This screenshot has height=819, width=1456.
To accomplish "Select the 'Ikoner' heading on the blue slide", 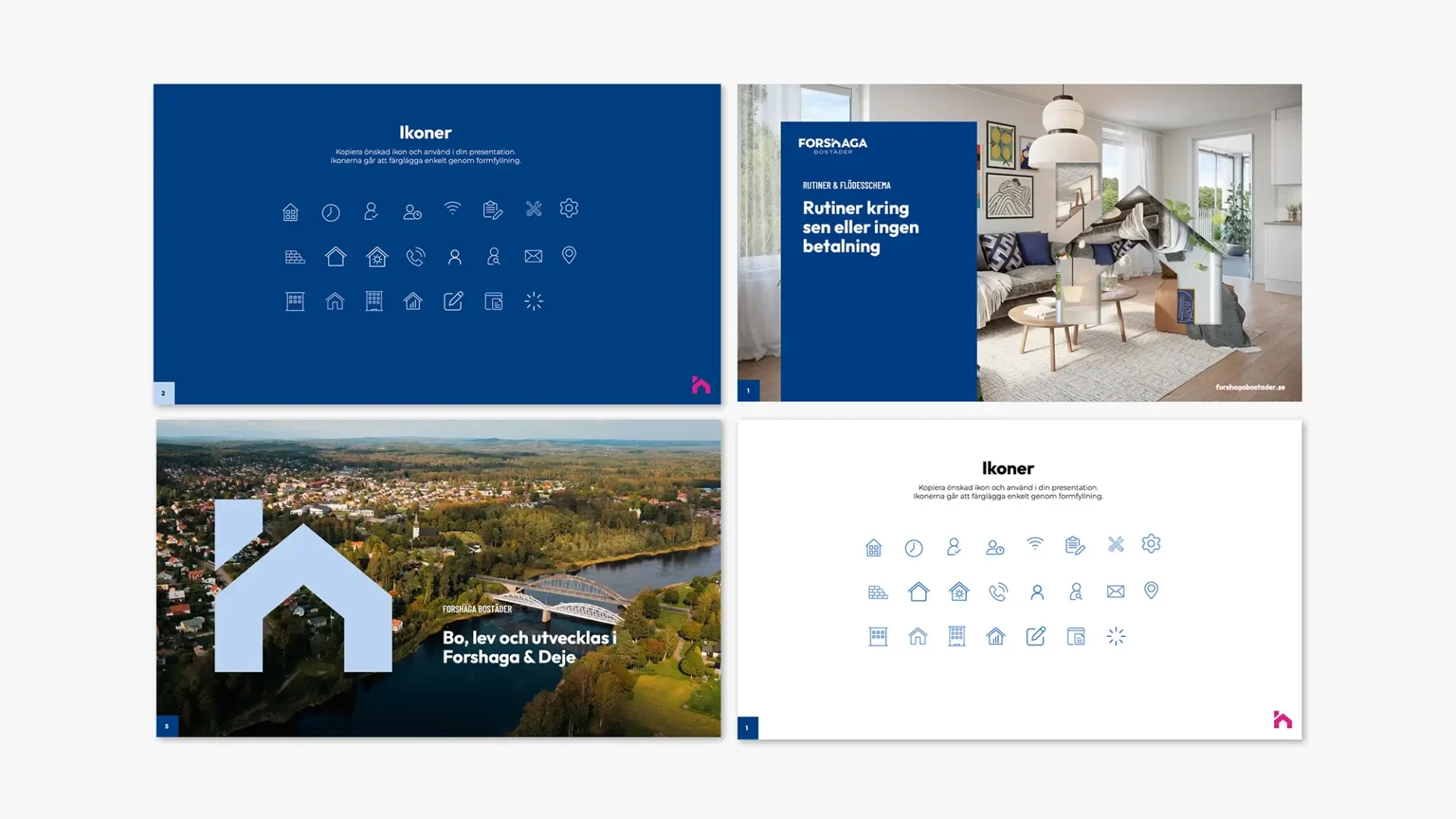I will (x=425, y=133).
